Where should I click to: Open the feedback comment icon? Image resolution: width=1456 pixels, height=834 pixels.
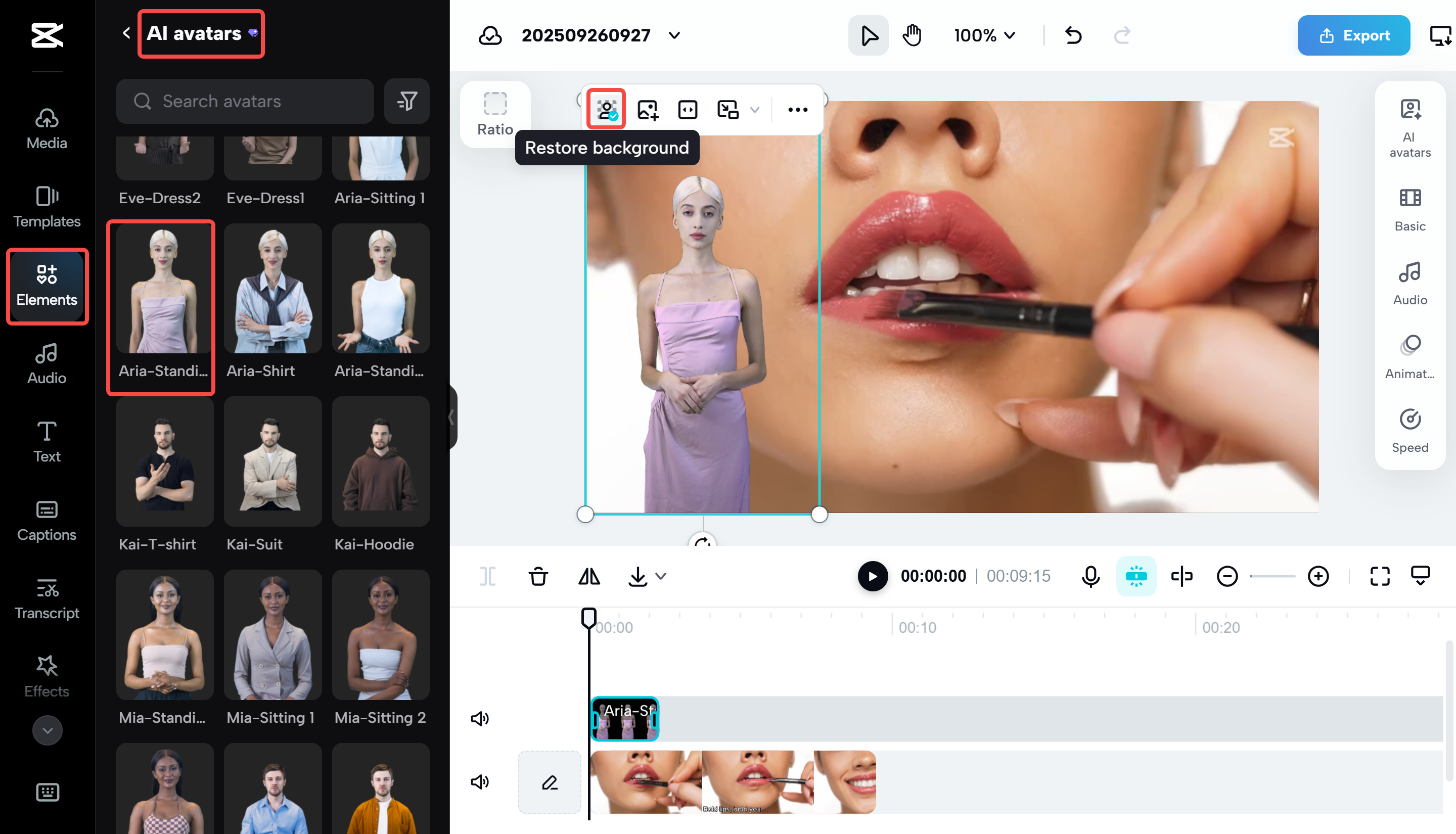click(1421, 576)
